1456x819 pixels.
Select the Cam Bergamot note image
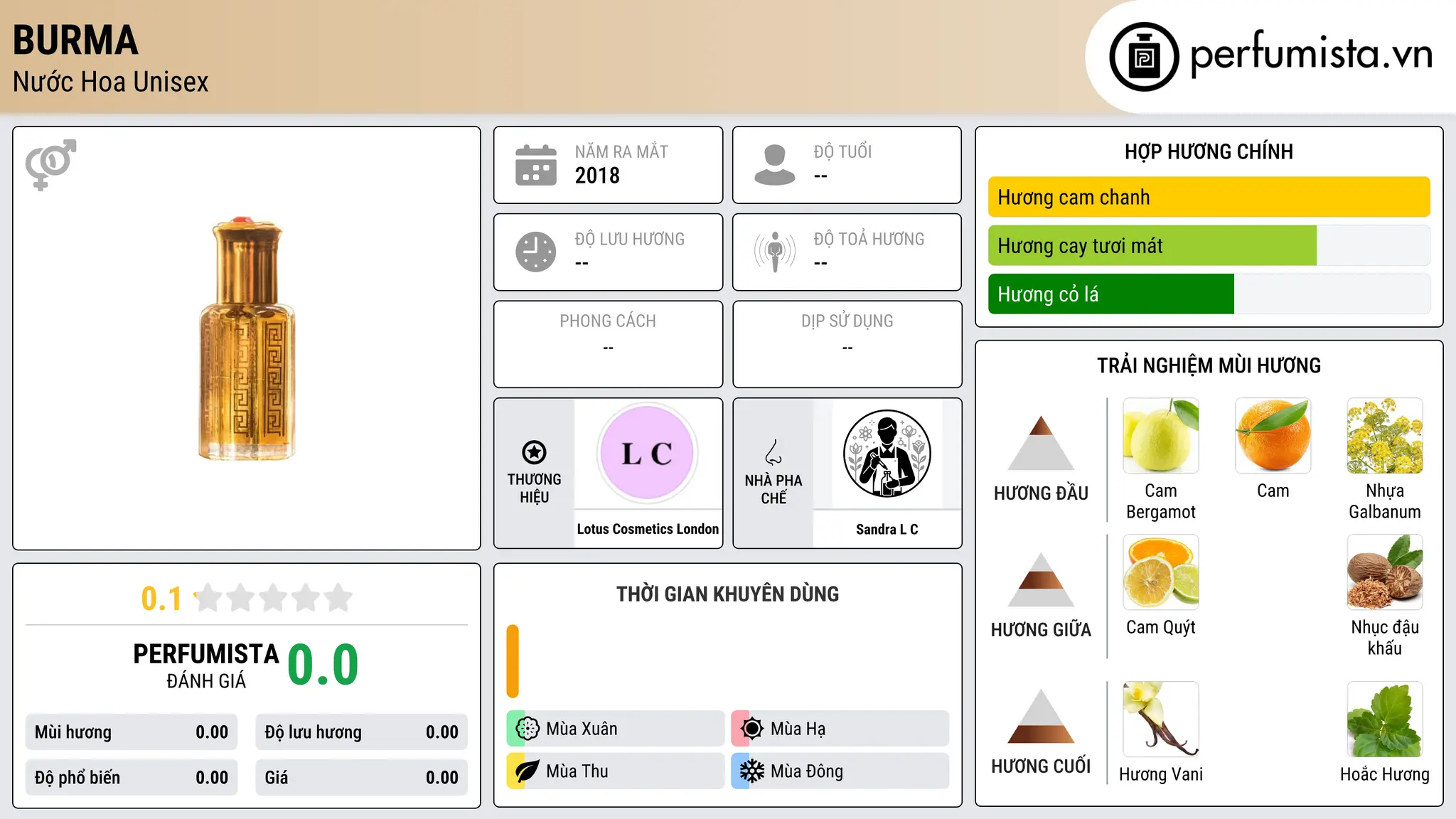(x=1161, y=436)
